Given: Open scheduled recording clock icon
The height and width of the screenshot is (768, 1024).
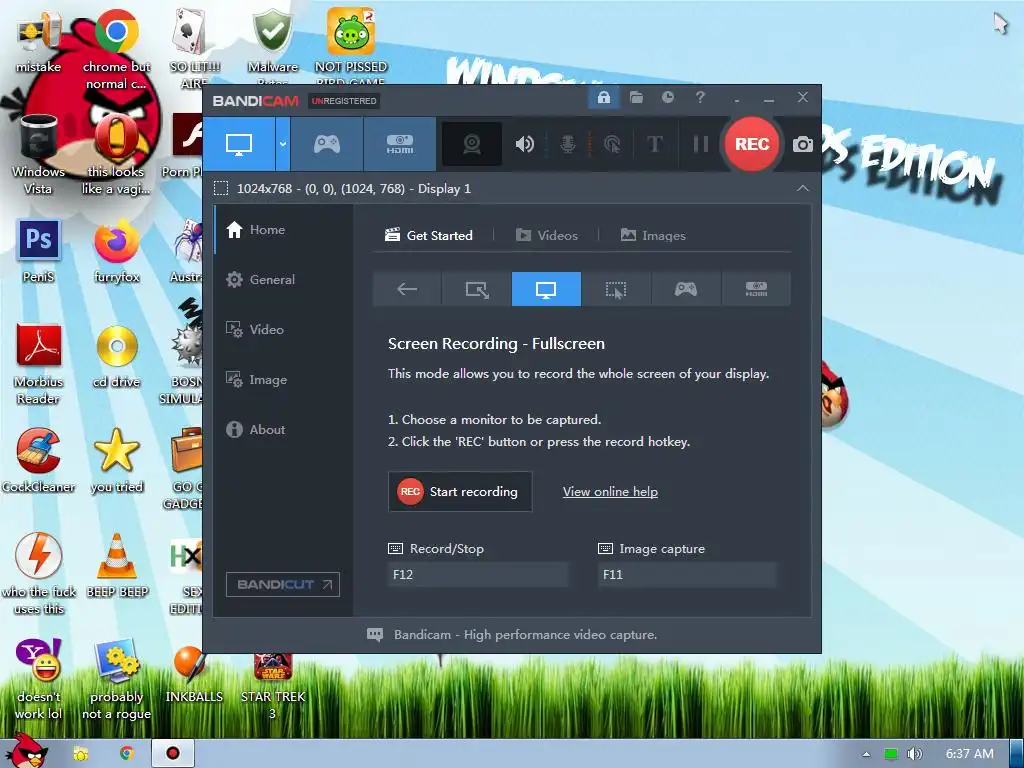Looking at the screenshot, I should click(667, 97).
